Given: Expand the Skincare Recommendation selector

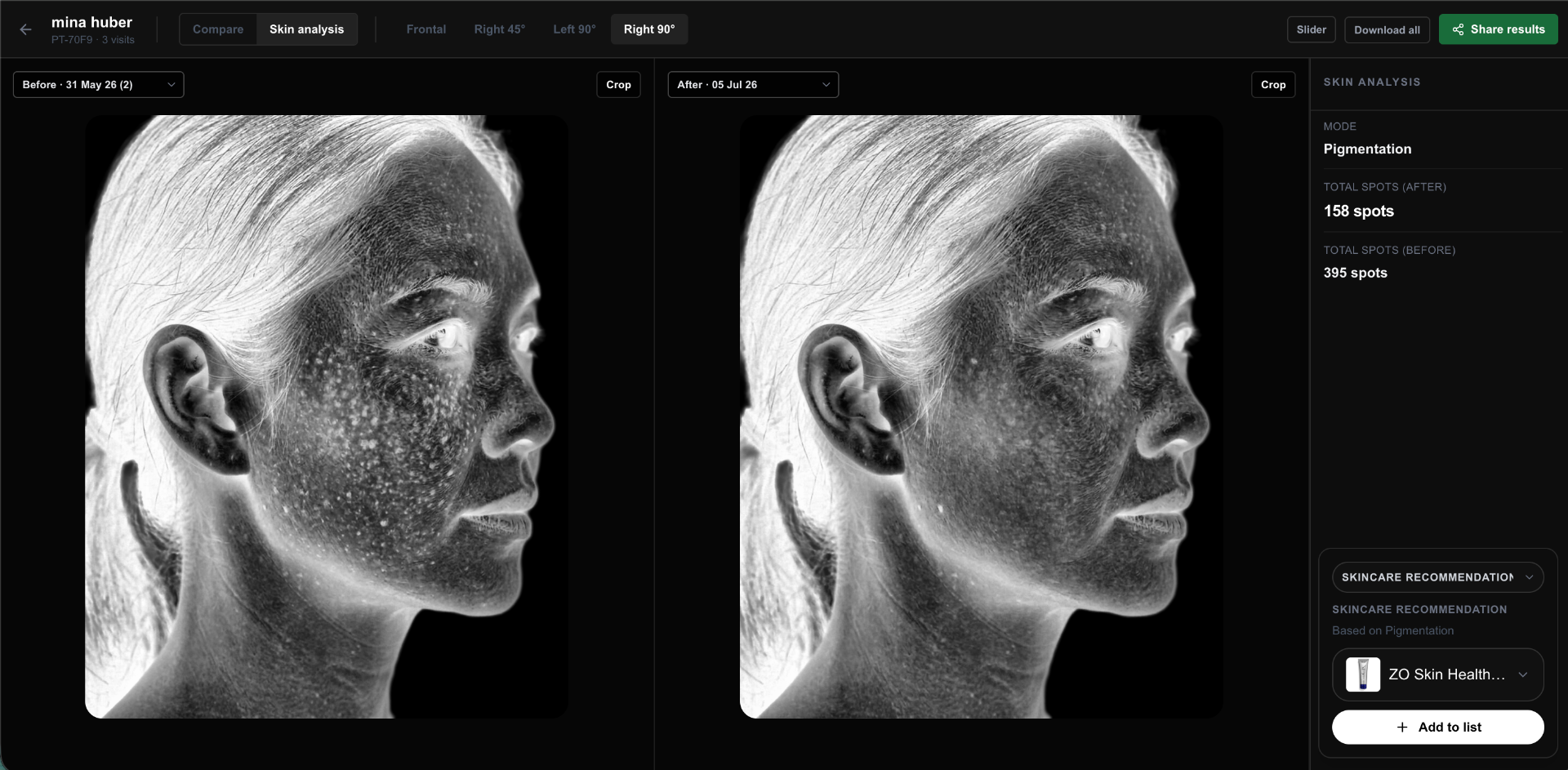Looking at the screenshot, I should coord(1437,577).
